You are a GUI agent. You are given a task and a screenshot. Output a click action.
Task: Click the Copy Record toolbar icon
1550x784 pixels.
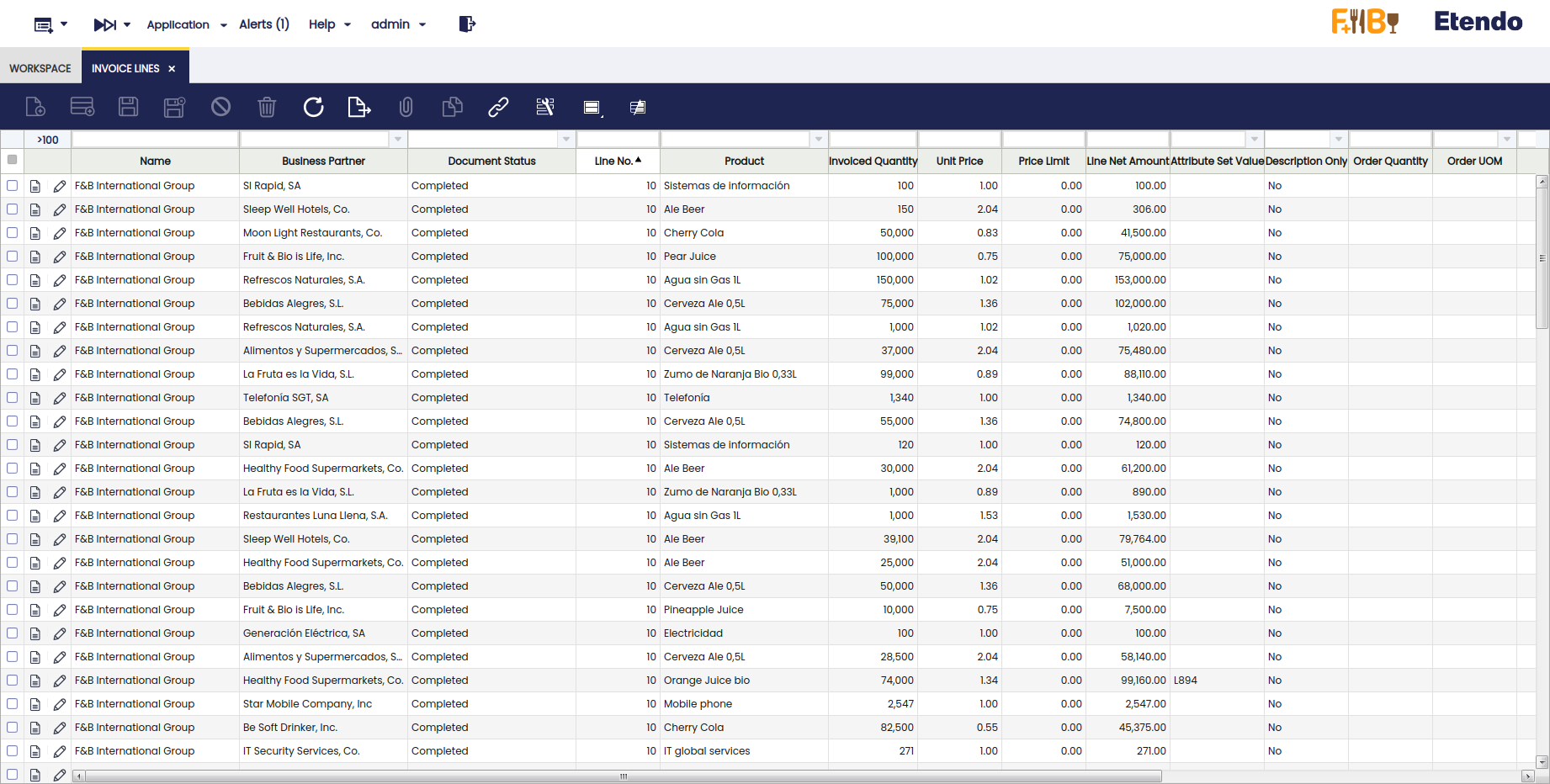[452, 107]
